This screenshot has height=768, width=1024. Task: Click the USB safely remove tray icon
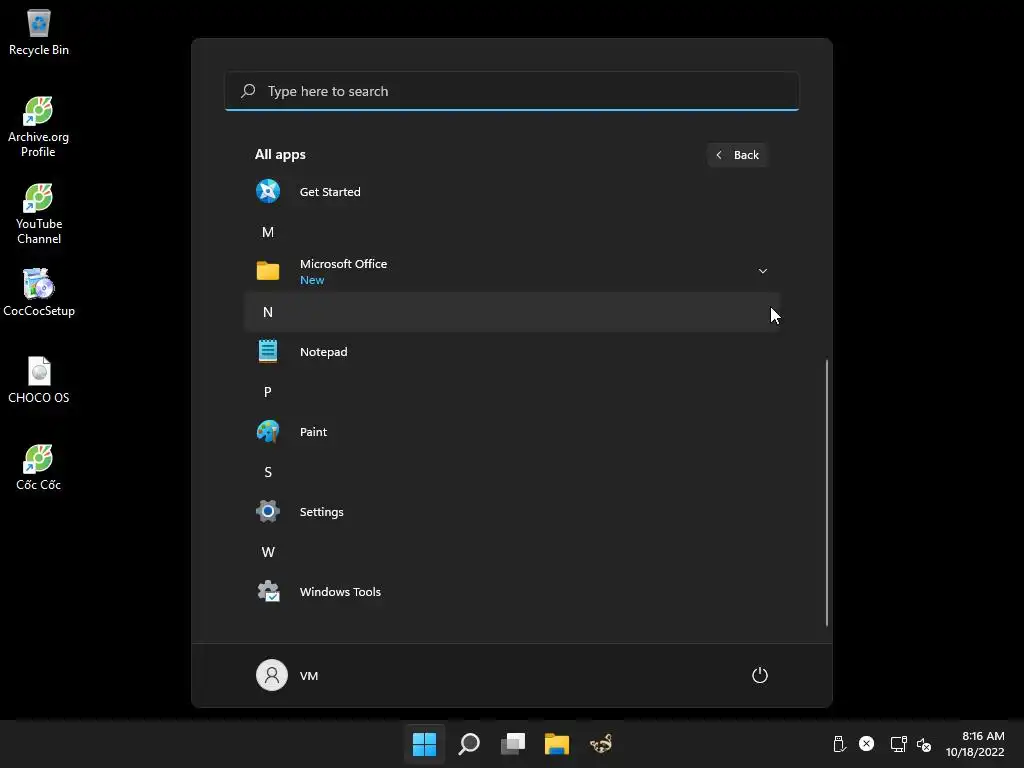point(839,744)
